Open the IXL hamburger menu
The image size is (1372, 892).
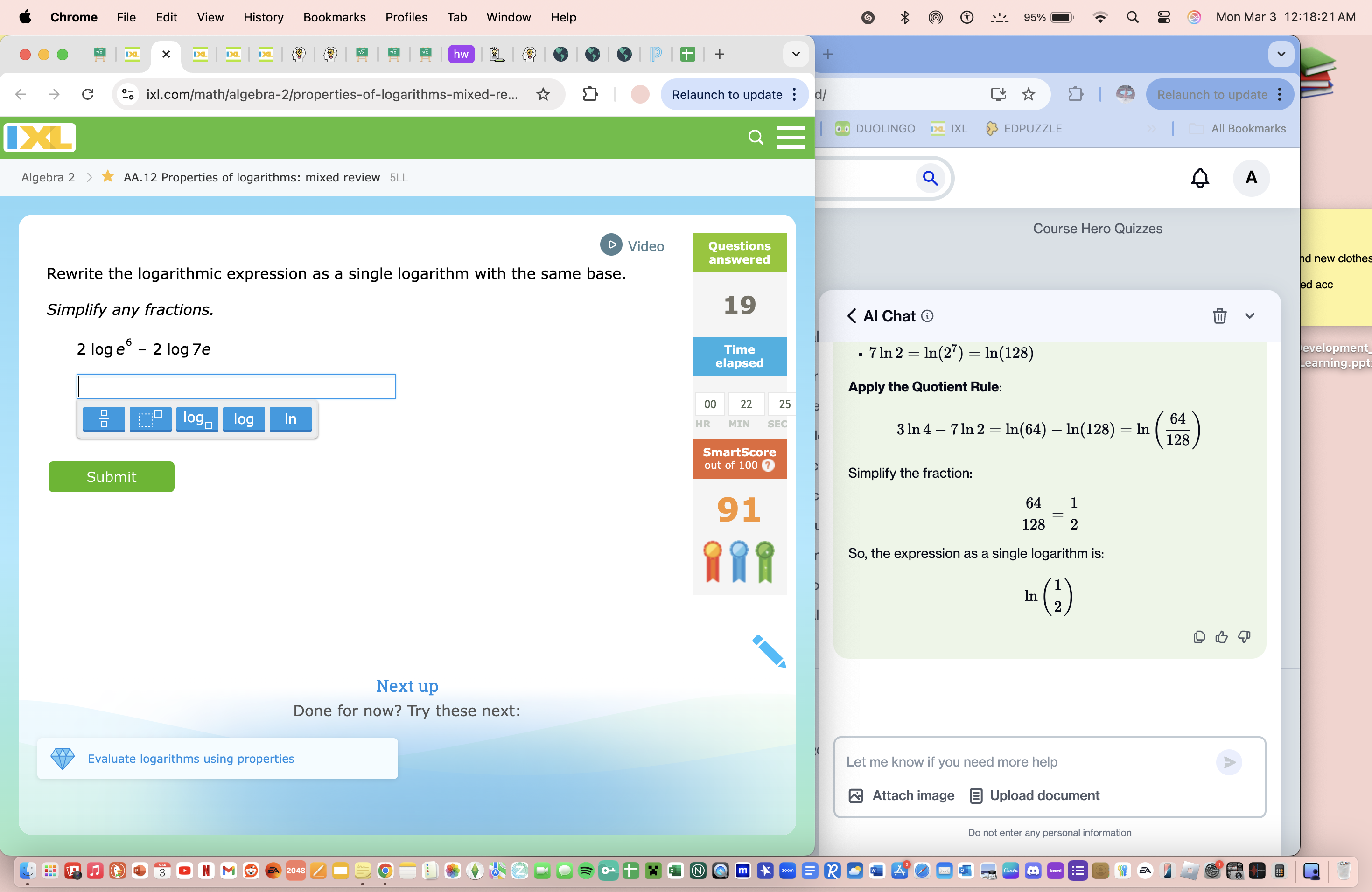[791, 137]
